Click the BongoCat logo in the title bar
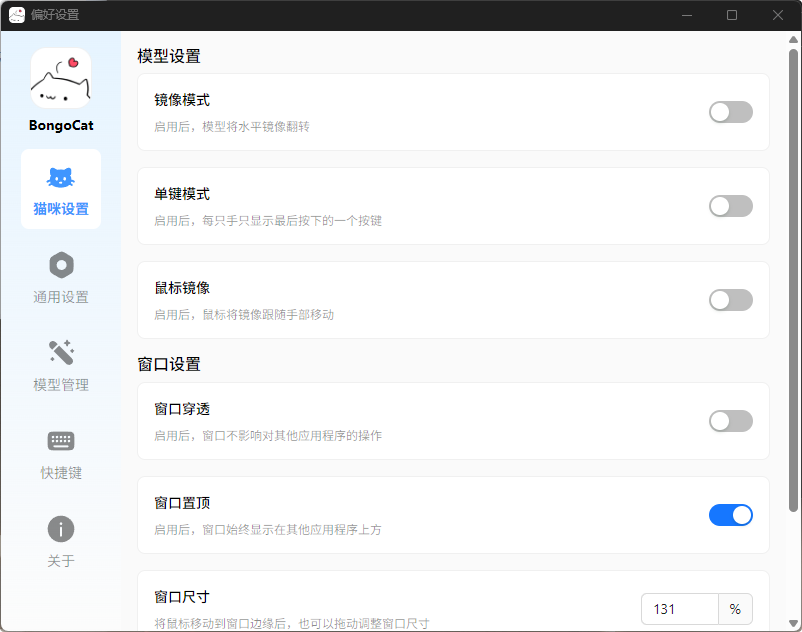Image resolution: width=802 pixels, height=632 pixels. coord(15,14)
